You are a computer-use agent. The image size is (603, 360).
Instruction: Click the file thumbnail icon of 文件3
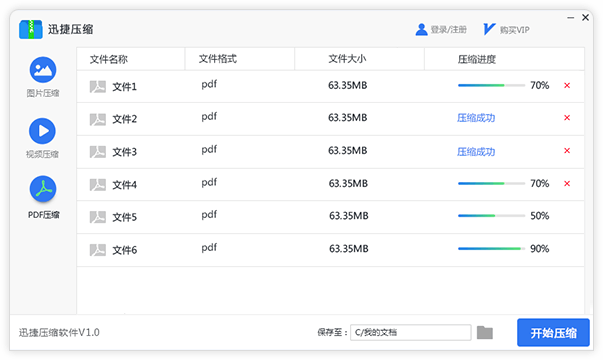click(x=98, y=152)
